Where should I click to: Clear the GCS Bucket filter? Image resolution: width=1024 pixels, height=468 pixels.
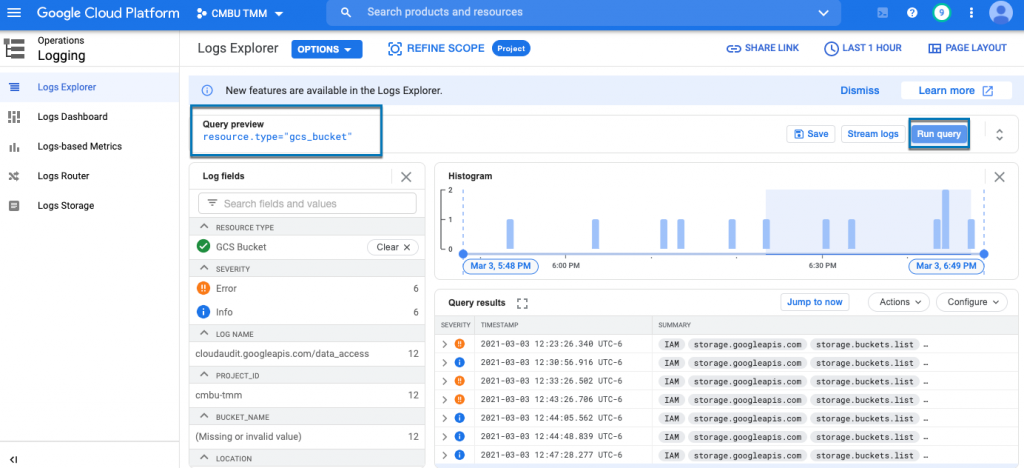(392, 247)
